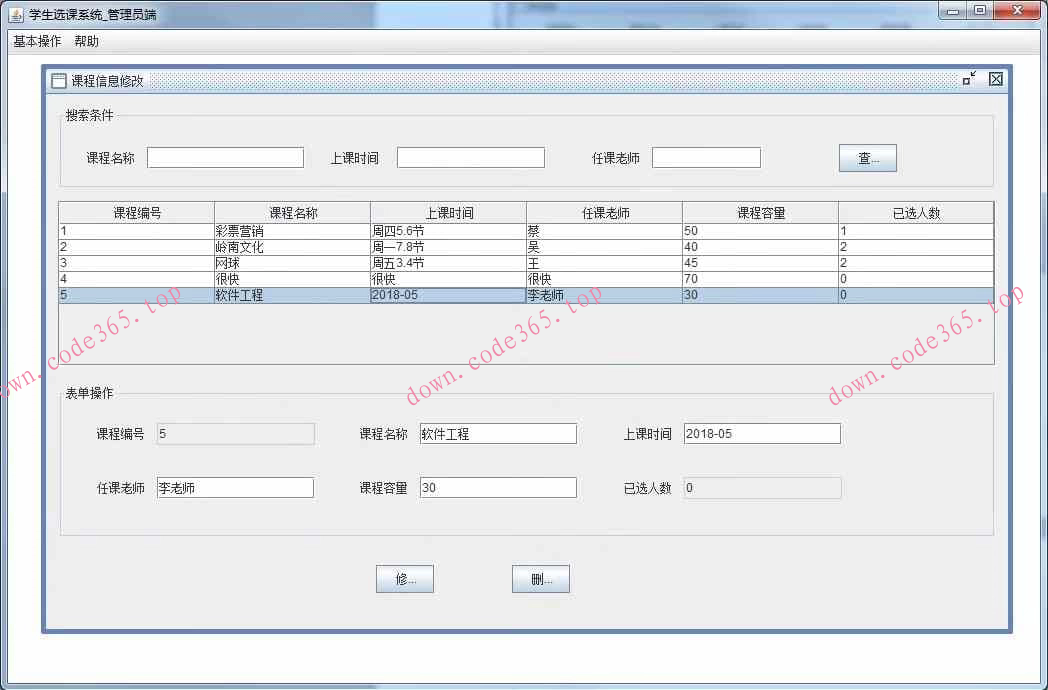
Task: Click the capacity cell 45
Action: click(x=761, y=263)
